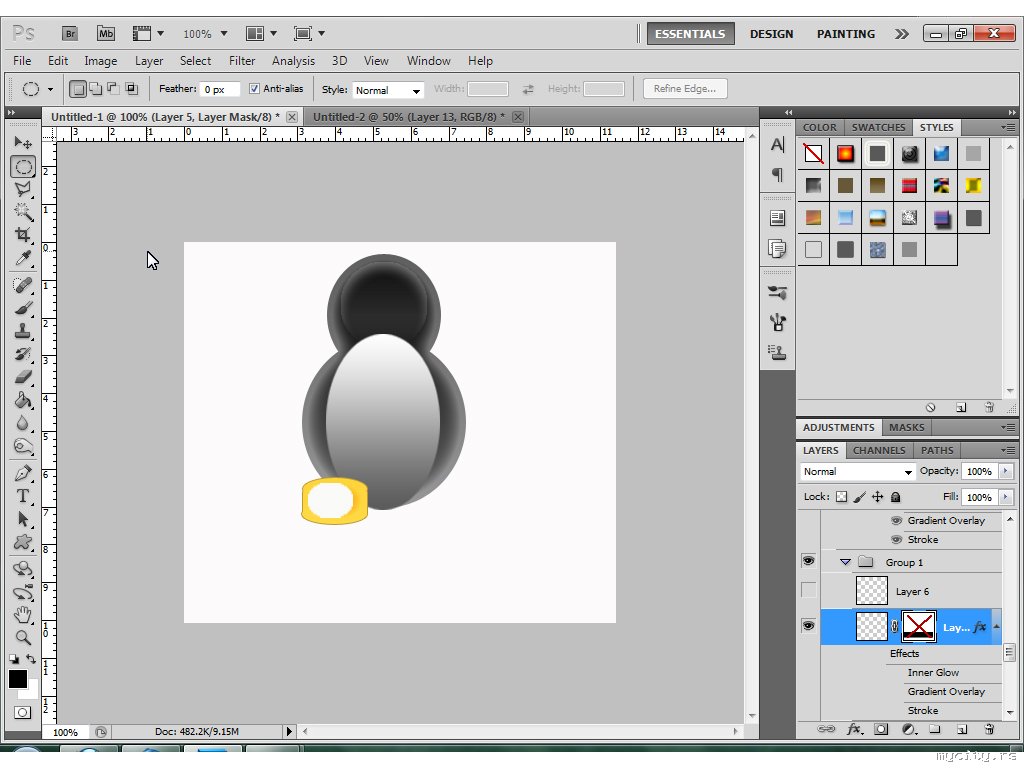Pick the Clone Stamp tool

pos(23,331)
